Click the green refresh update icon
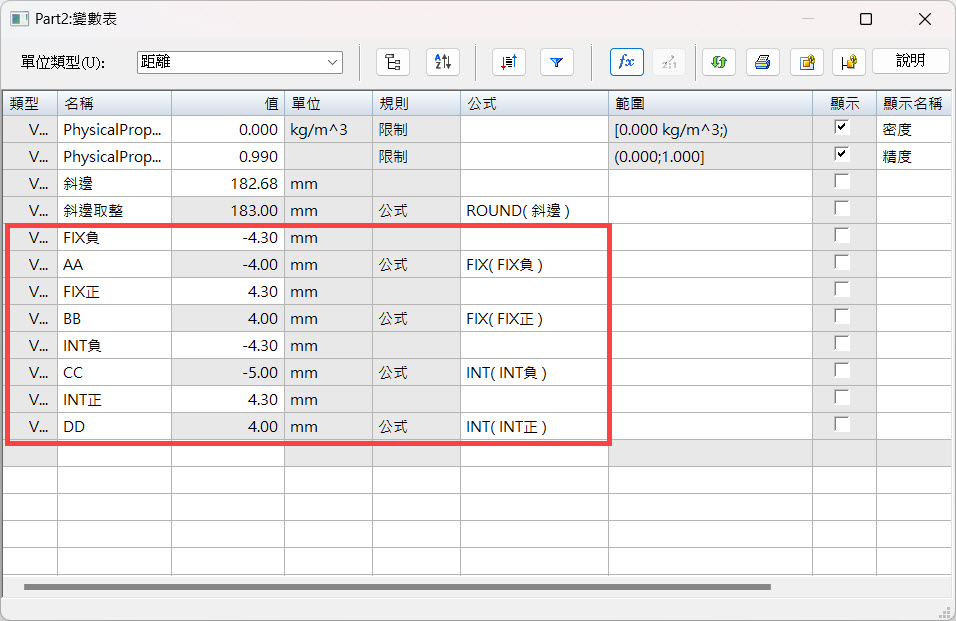The height and width of the screenshot is (621, 956). pyautogui.click(x=718, y=62)
